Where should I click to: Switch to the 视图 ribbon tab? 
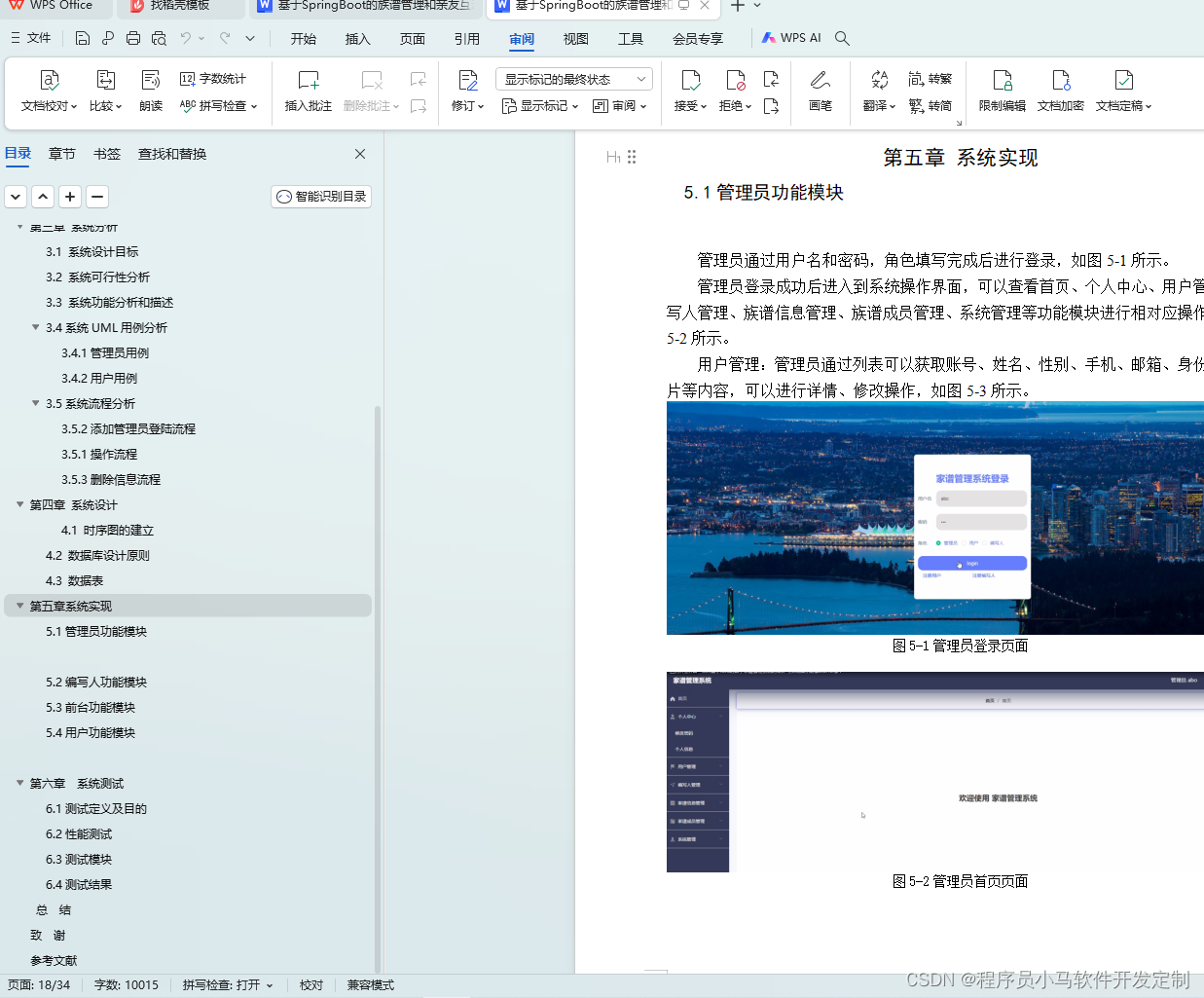pos(575,38)
